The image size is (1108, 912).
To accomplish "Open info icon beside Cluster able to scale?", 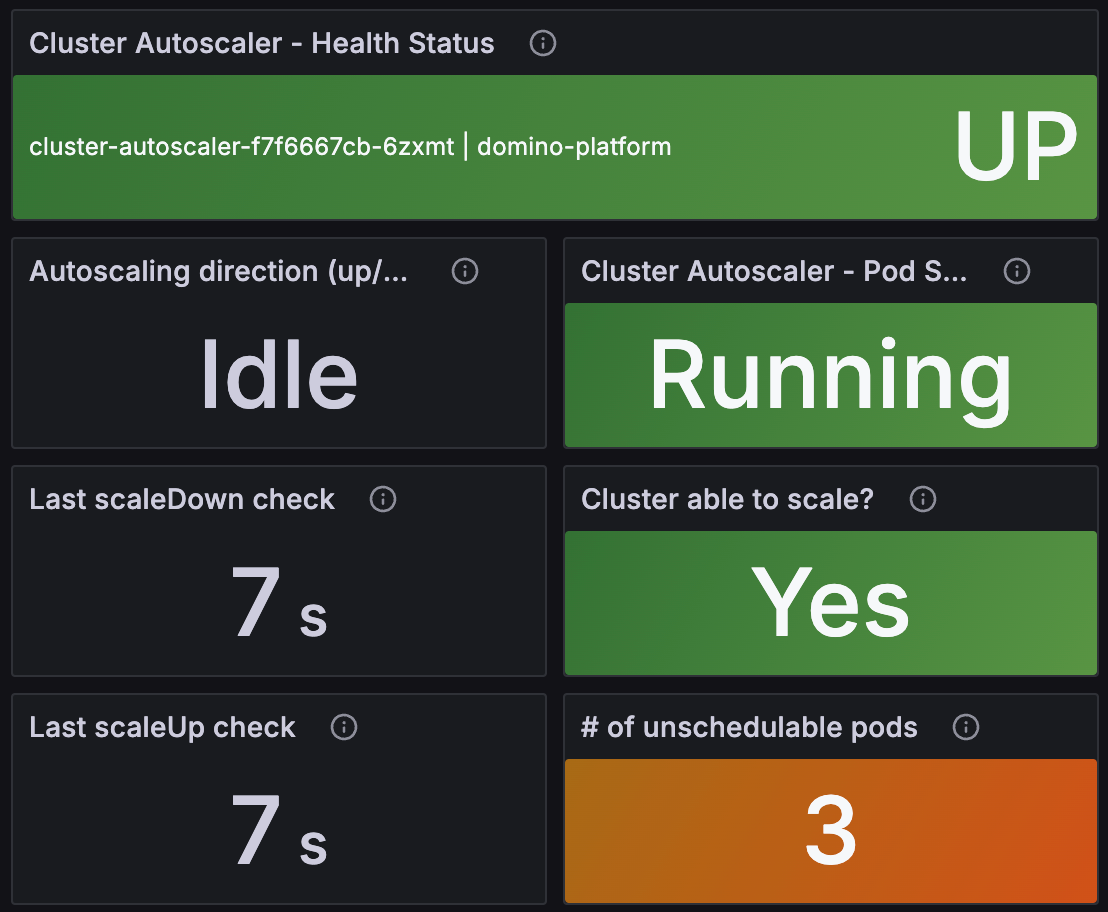I will point(923,499).
